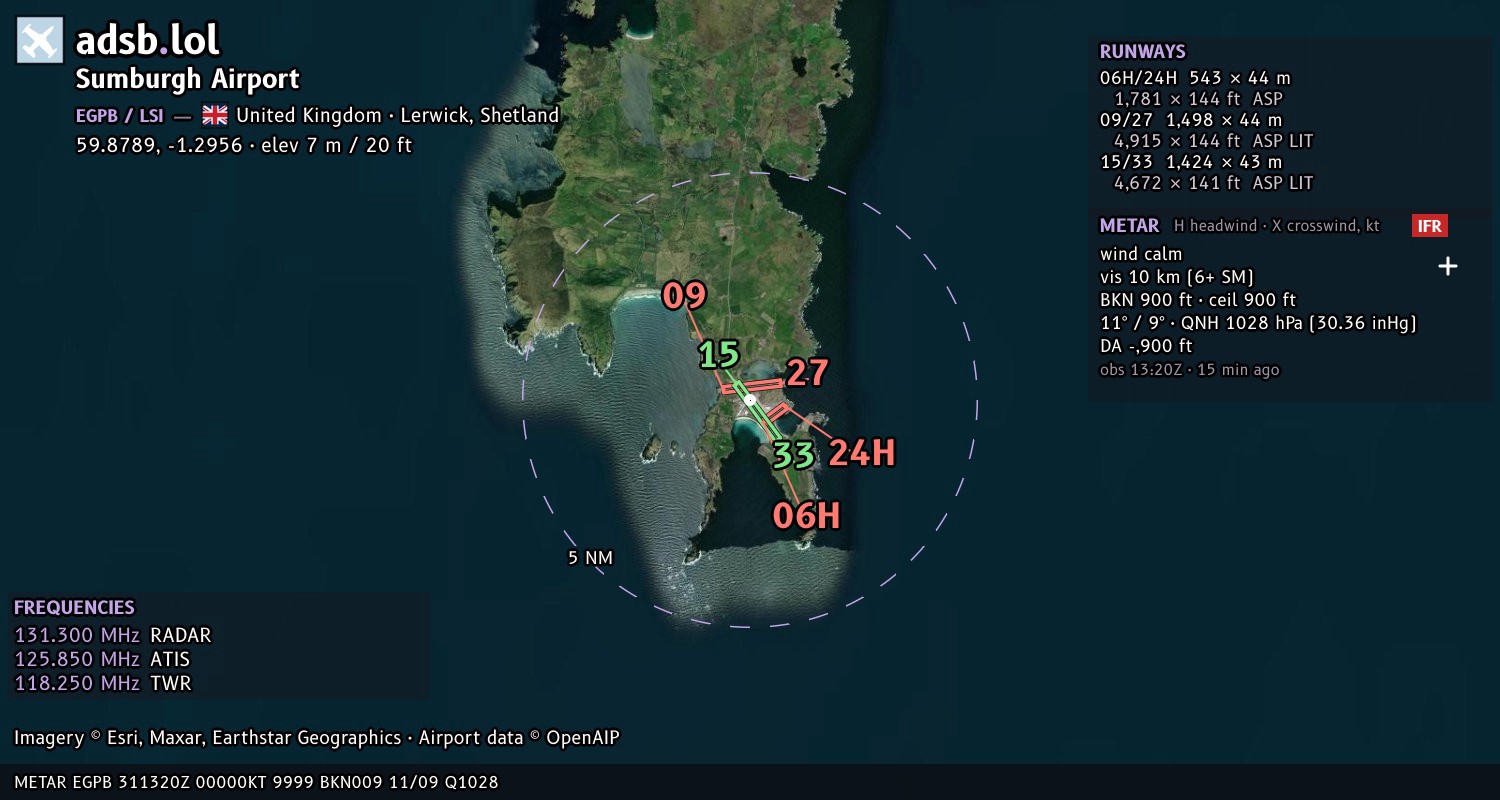Click the coordinates 59.8789, -1.2956 text
1500x800 pixels.
pos(159,145)
